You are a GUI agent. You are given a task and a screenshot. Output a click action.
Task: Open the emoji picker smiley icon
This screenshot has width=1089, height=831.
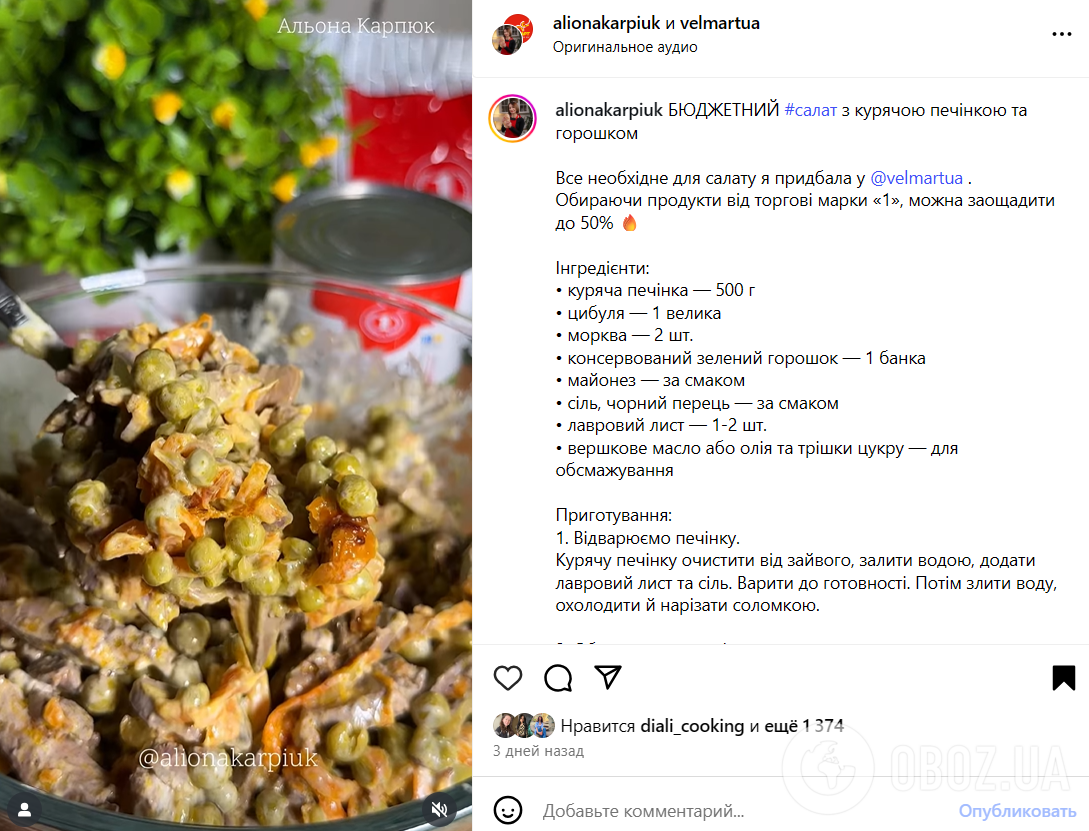508,810
